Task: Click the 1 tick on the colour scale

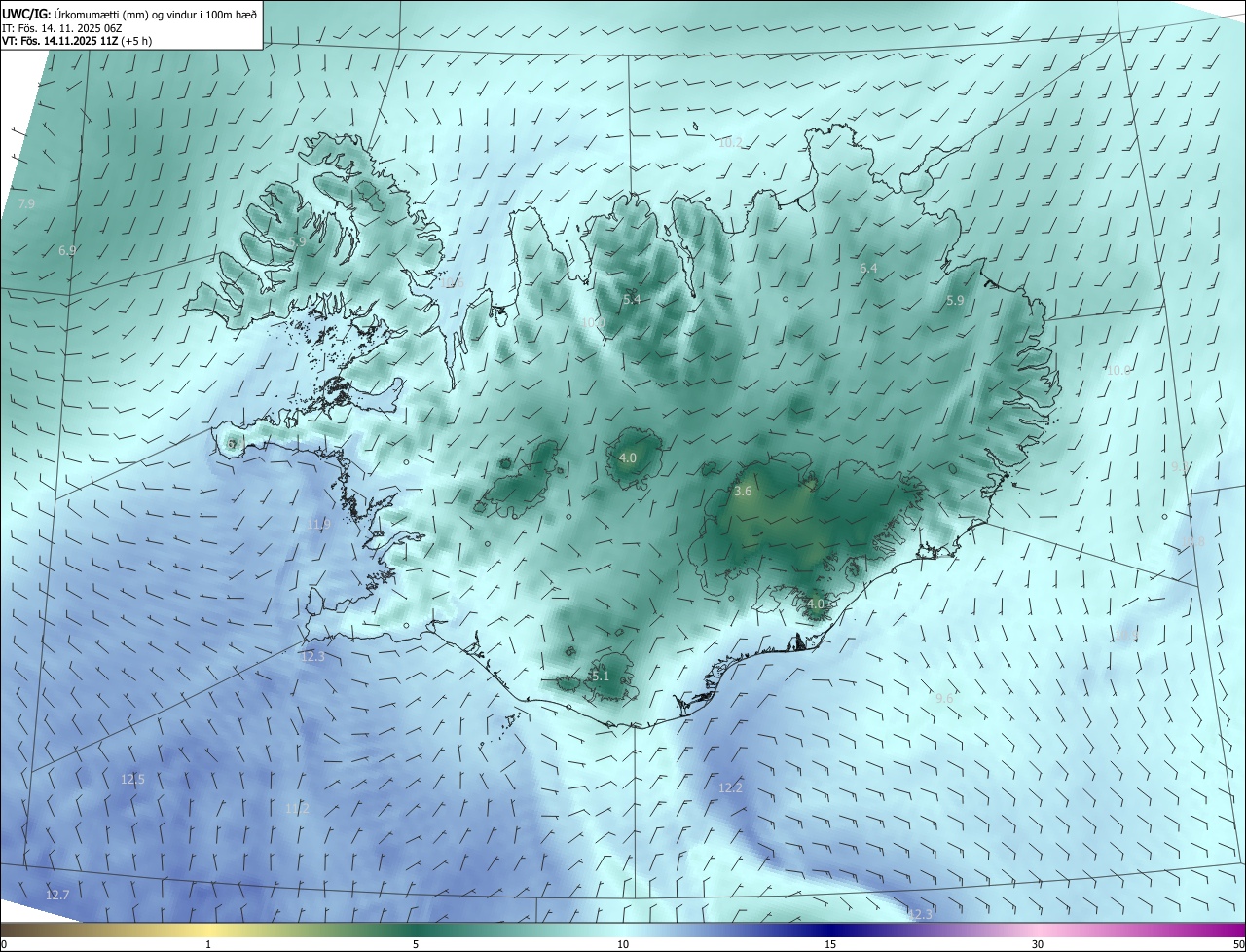Action: (208, 945)
